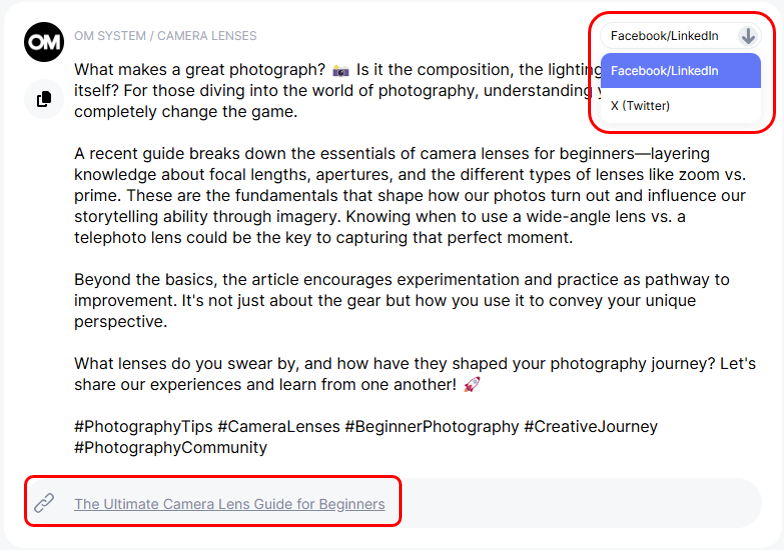Click the #BeginnerPhotography hashtag

(432, 426)
